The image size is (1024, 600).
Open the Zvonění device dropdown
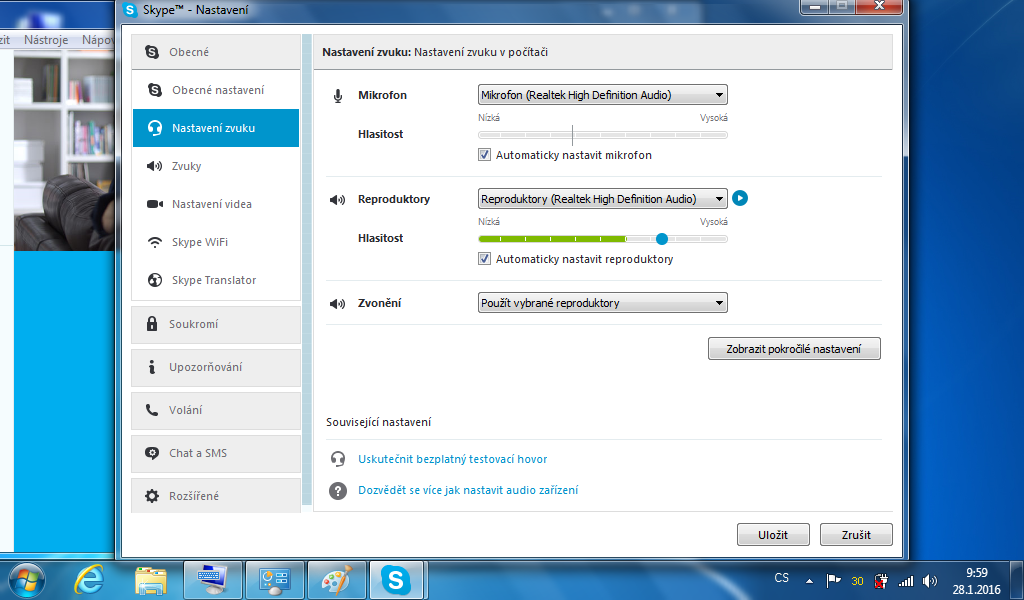pyautogui.click(x=602, y=303)
